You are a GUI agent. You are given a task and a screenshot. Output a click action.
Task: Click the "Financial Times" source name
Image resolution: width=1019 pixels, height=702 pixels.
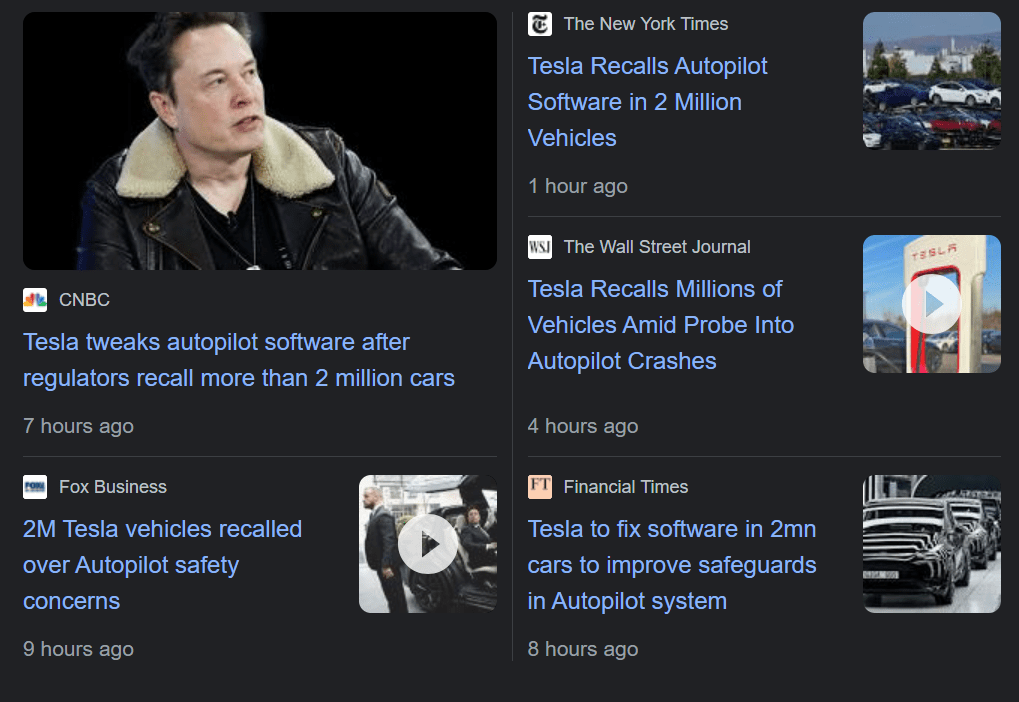pyautogui.click(x=625, y=487)
